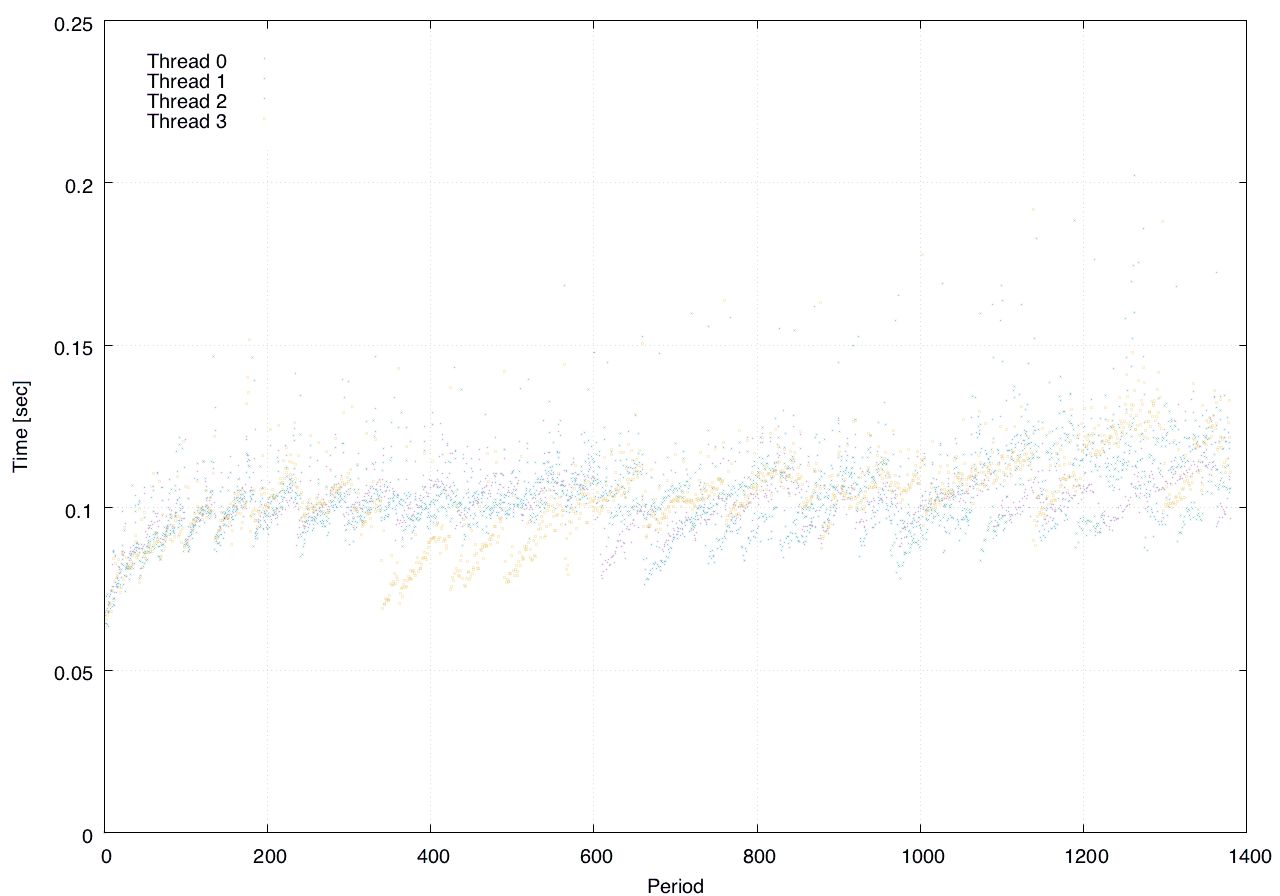Click the Period x-axis title
The height and width of the screenshot is (896, 1280).
(x=675, y=886)
